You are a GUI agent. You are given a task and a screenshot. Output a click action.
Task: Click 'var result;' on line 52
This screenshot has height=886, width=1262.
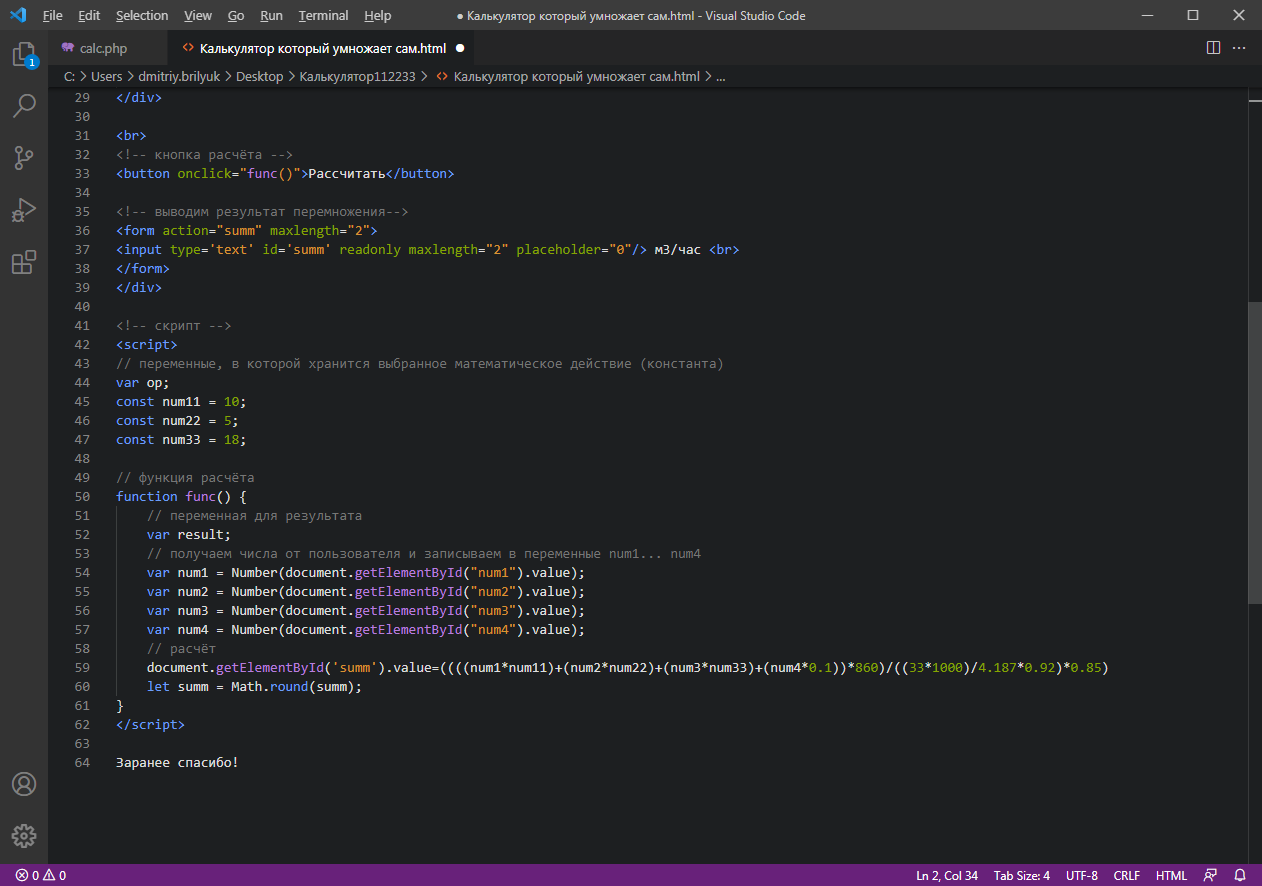(189, 534)
